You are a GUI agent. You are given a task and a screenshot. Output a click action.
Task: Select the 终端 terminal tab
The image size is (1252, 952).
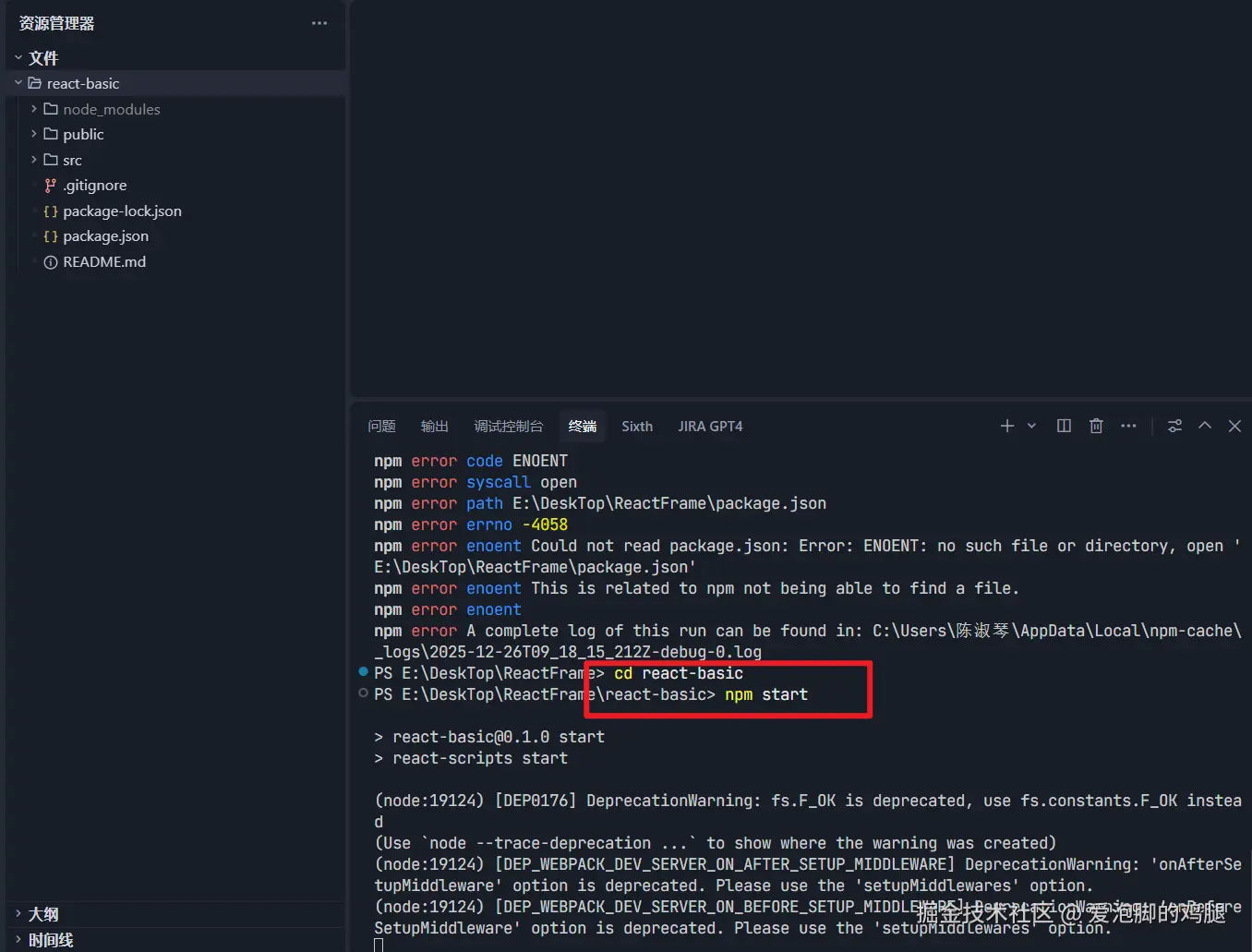click(x=583, y=426)
